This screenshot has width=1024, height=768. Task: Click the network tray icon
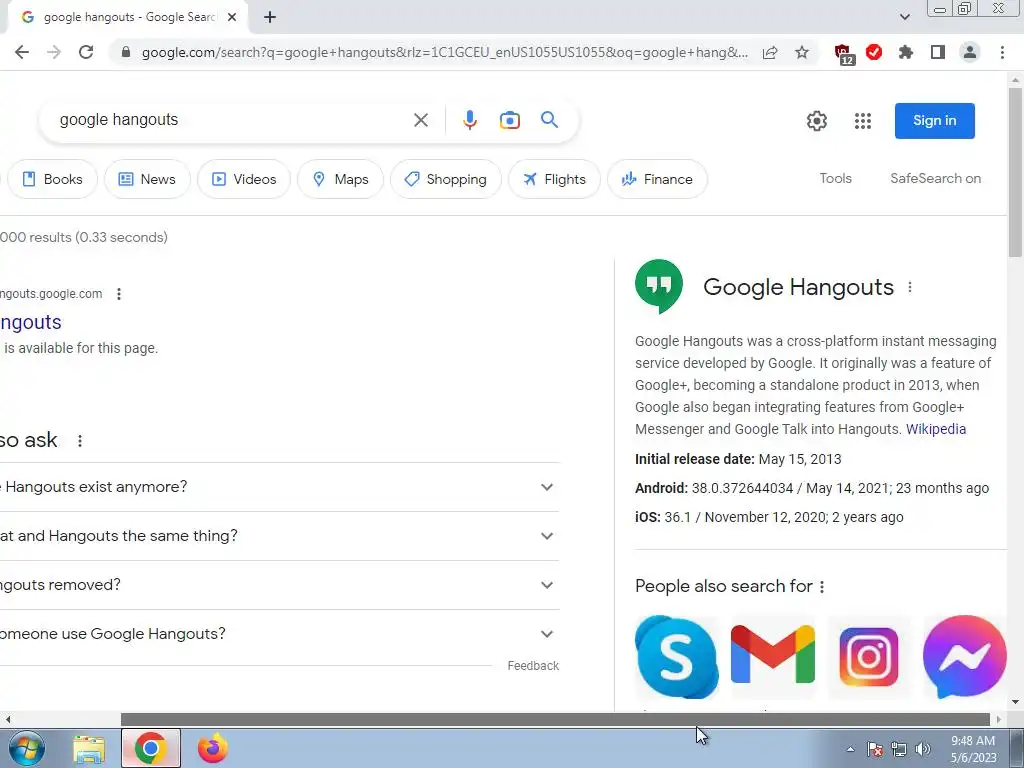click(899, 749)
